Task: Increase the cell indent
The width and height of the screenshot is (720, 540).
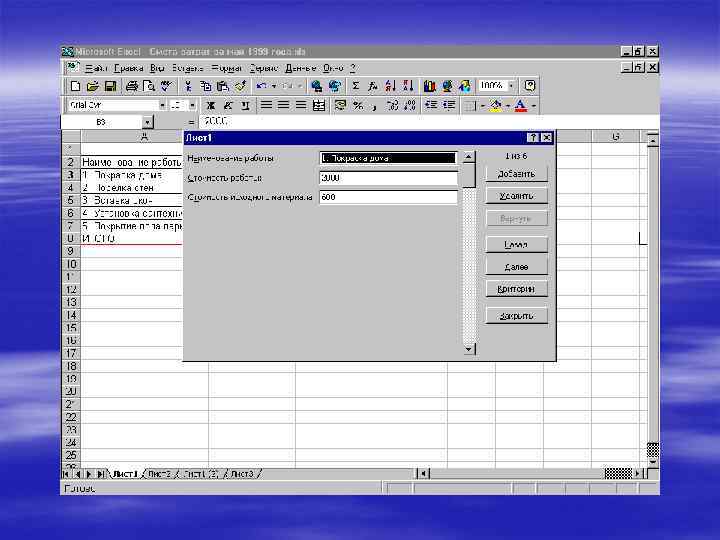Action: [x=448, y=106]
